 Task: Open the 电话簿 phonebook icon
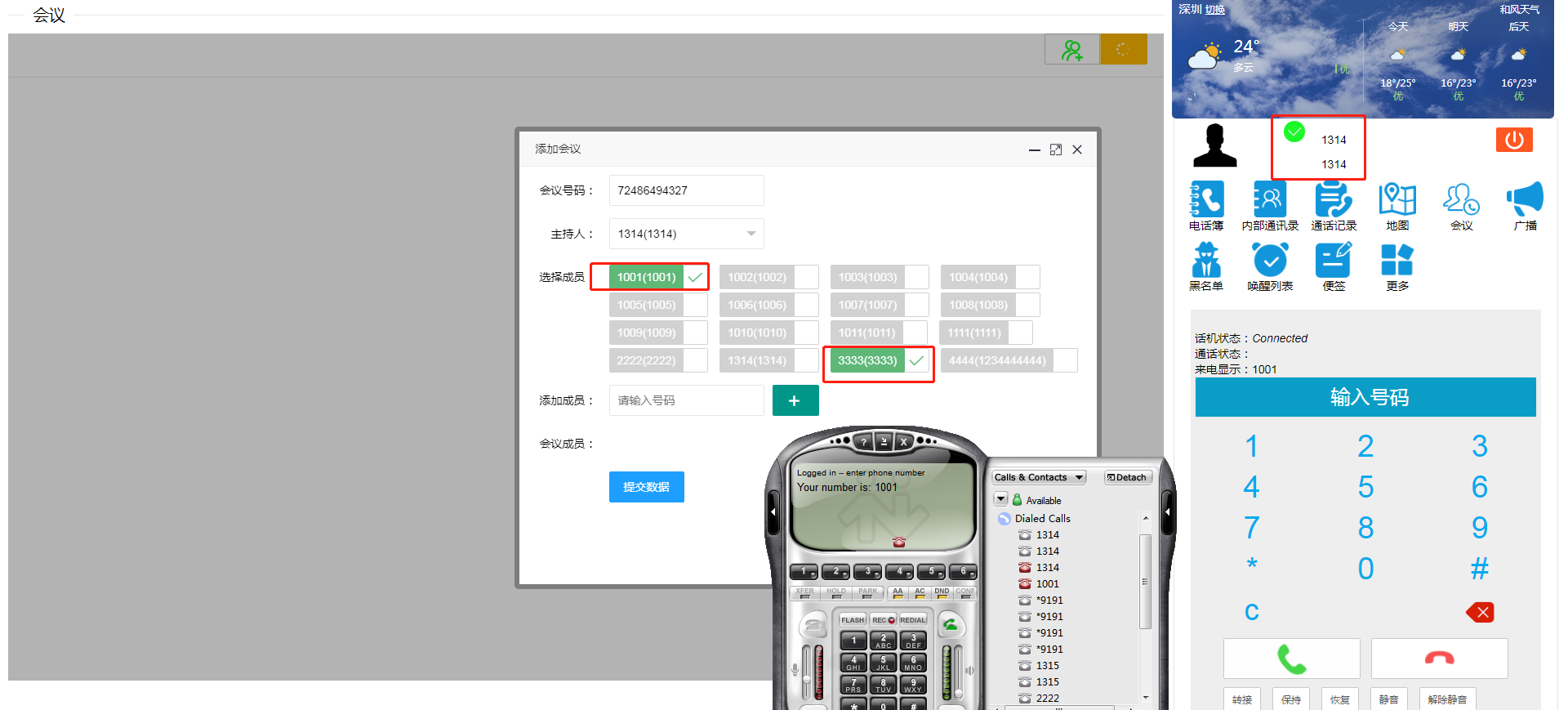(1206, 199)
